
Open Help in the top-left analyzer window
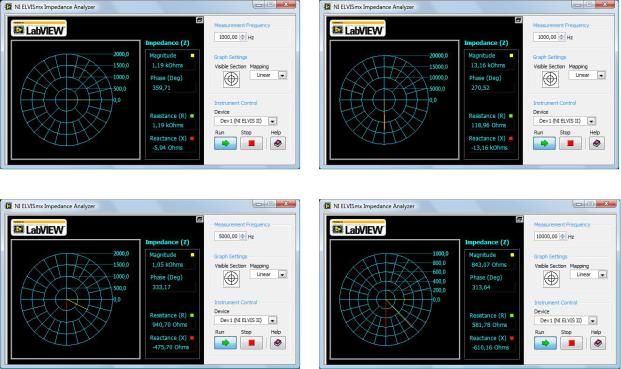[x=278, y=143]
